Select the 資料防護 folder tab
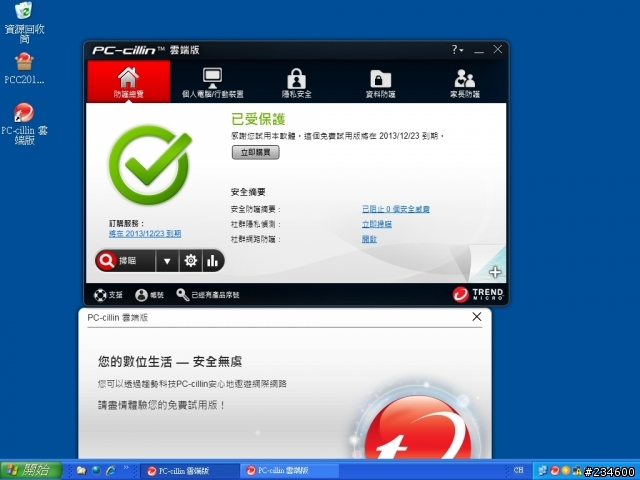The width and height of the screenshot is (640, 480). coord(380,83)
